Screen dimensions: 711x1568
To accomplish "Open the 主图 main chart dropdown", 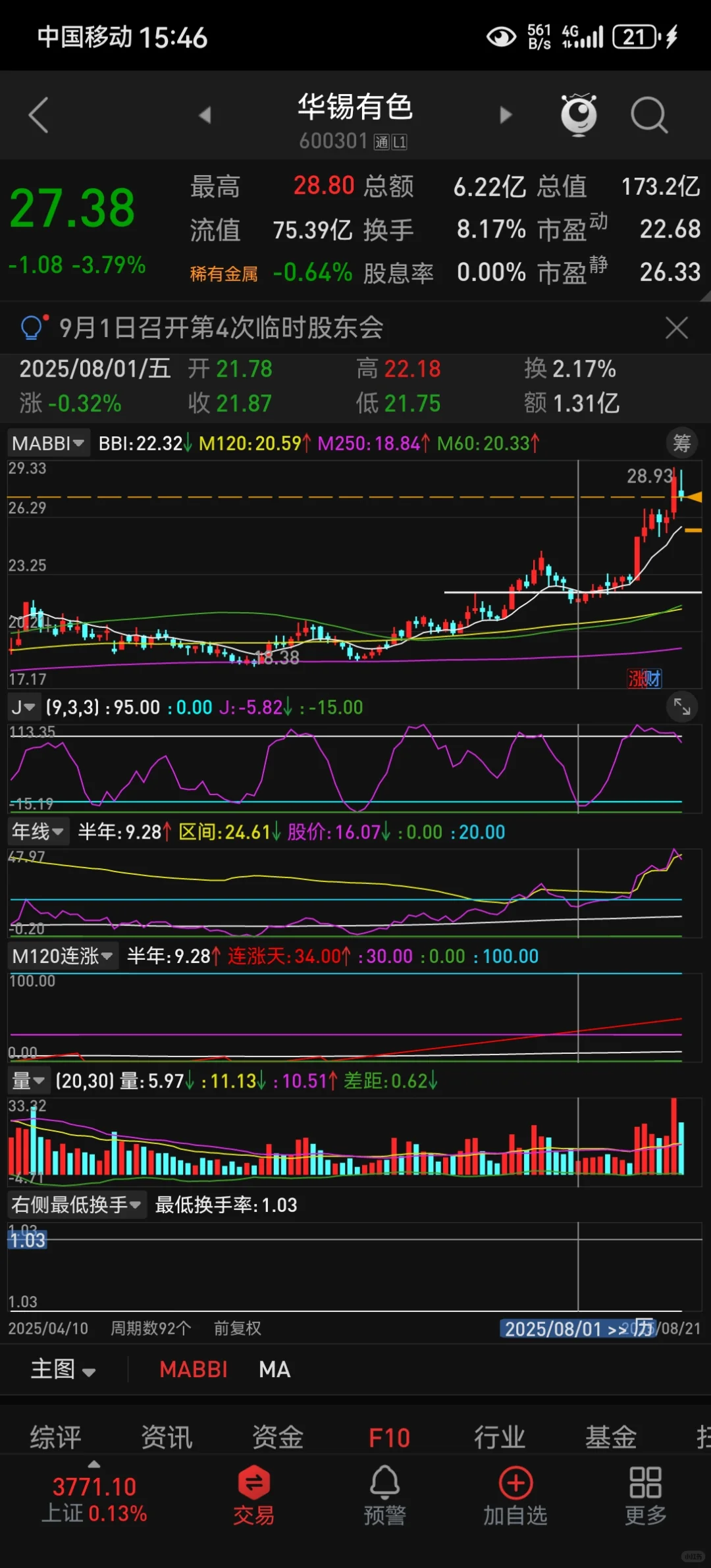I will point(63,1369).
